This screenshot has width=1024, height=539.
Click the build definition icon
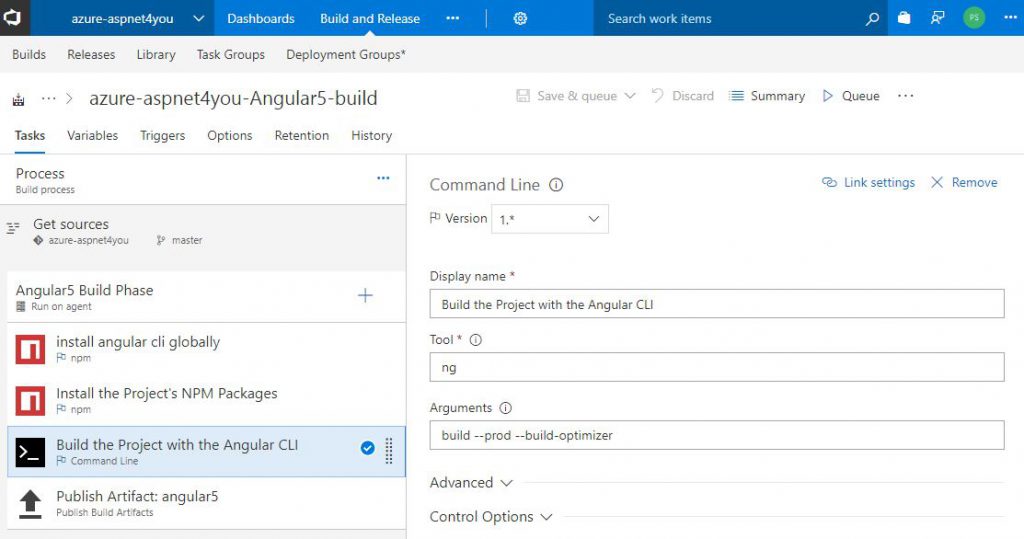tap(18, 99)
